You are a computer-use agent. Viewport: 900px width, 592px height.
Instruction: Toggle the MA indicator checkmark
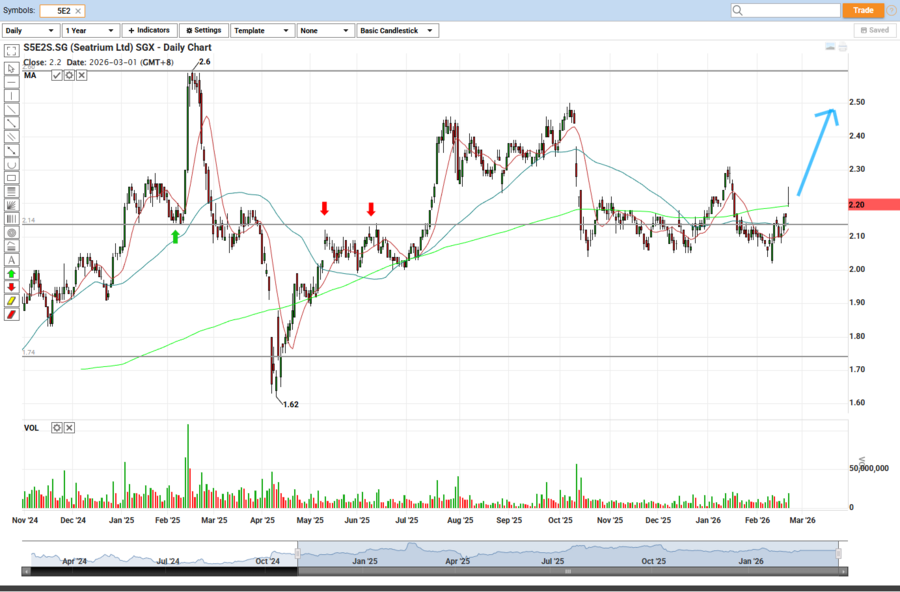point(57,76)
